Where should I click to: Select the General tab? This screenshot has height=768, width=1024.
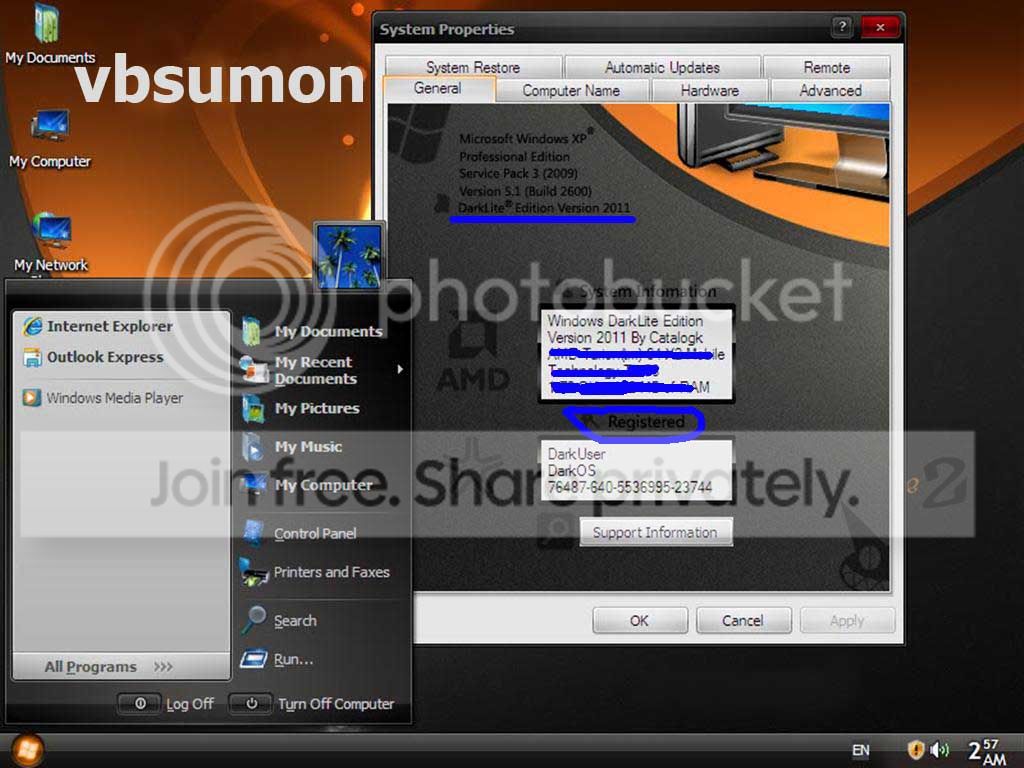[x=438, y=89]
